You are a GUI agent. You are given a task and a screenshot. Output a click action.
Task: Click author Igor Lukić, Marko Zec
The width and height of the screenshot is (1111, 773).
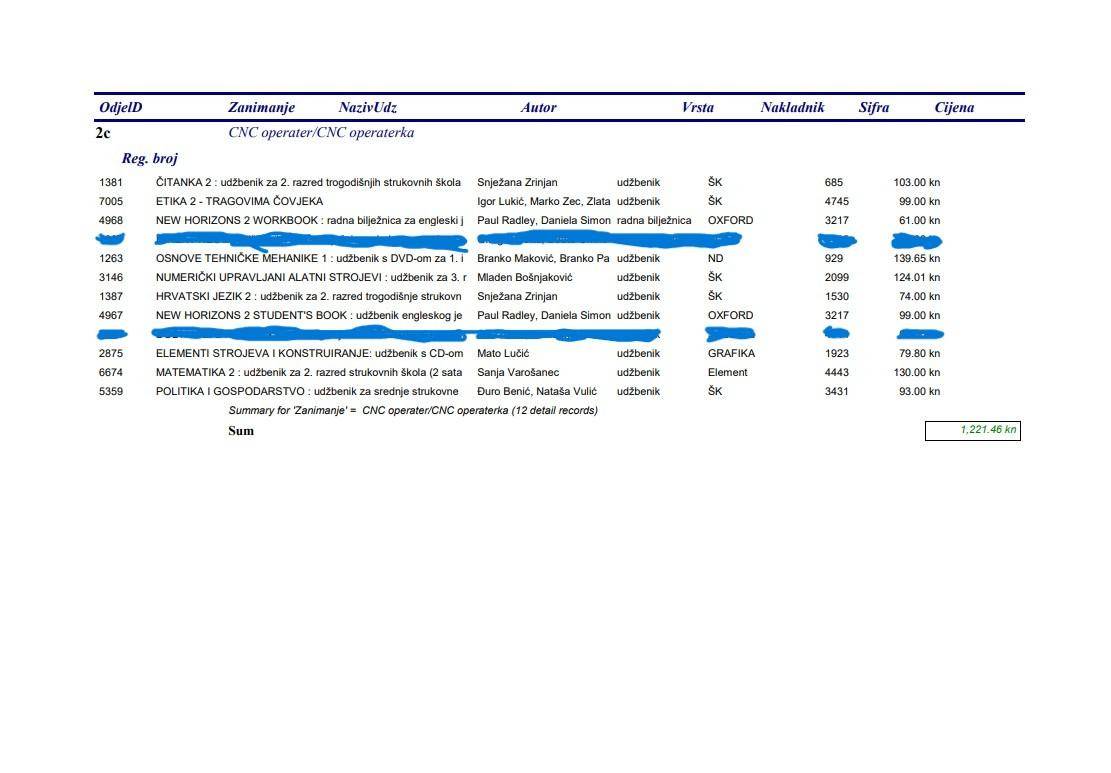(543, 202)
